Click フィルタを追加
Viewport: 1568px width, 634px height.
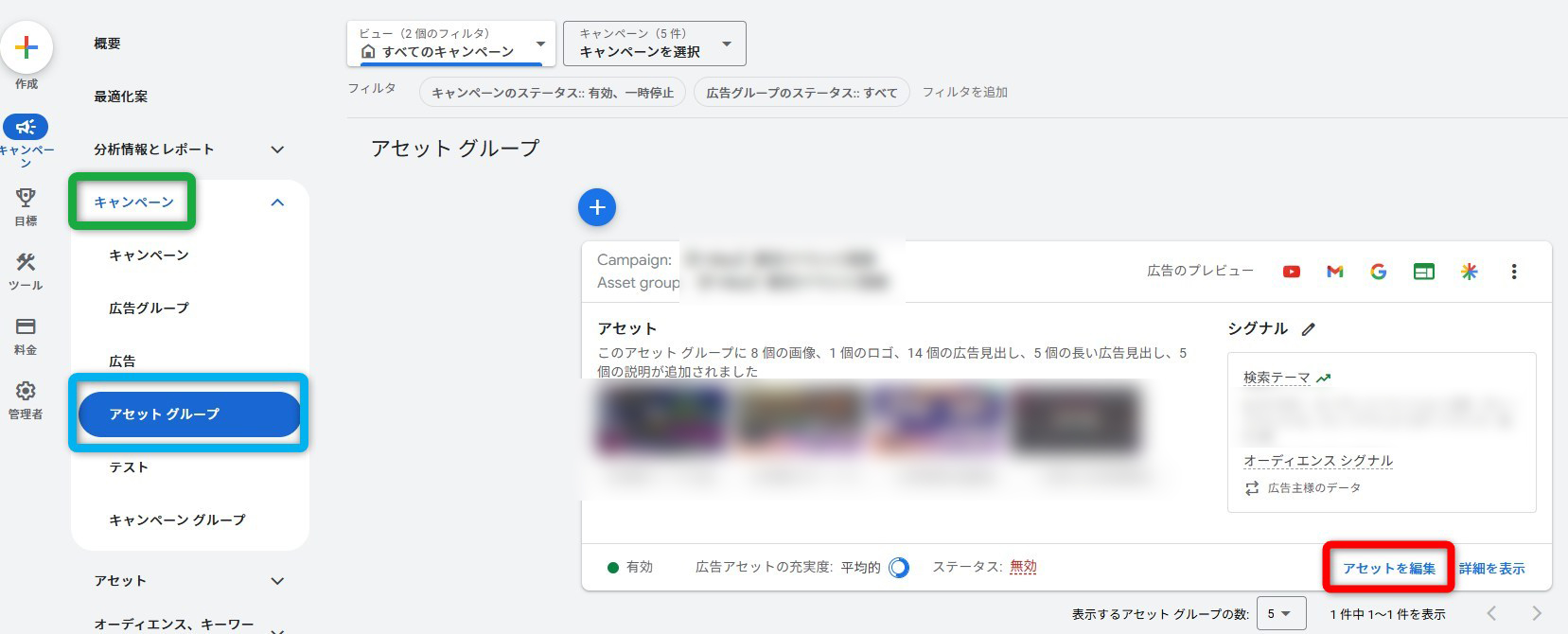point(964,92)
